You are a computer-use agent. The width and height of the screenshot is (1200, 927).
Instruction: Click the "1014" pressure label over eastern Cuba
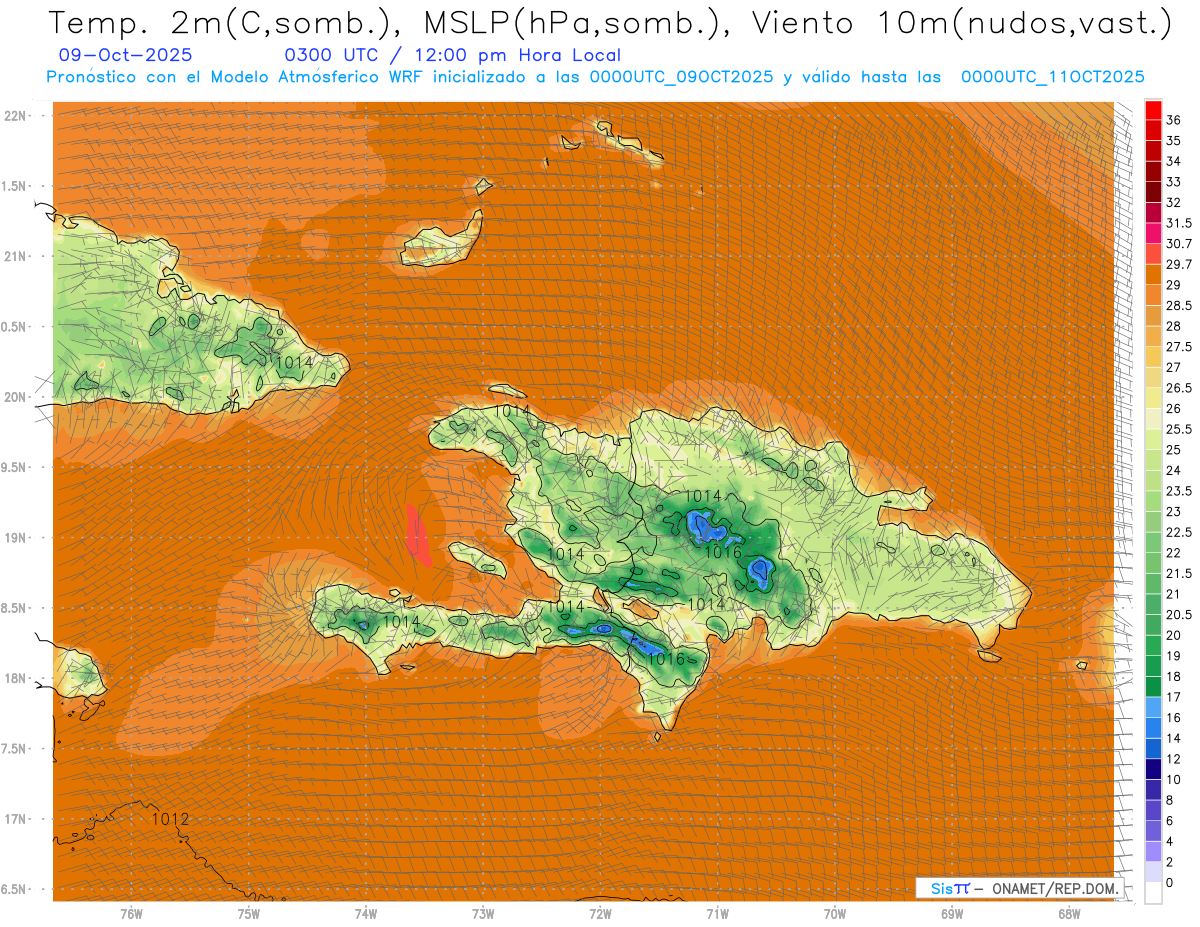293,362
